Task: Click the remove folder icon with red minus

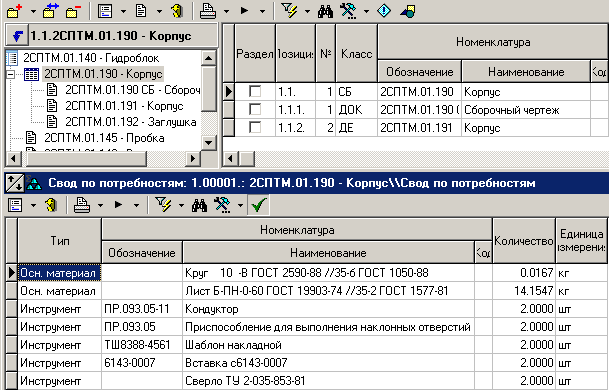Action: coord(73,11)
